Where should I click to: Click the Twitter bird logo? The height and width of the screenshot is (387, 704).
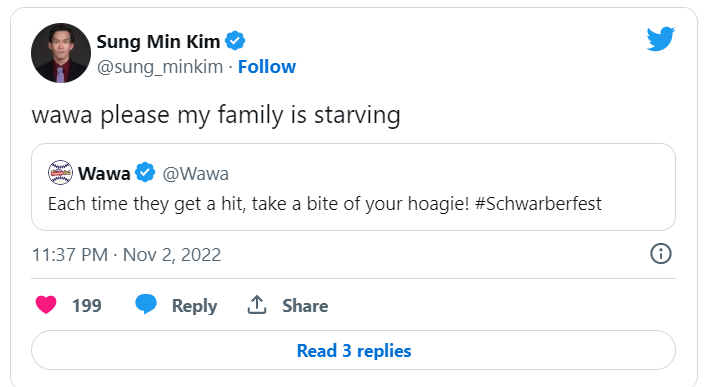click(660, 39)
